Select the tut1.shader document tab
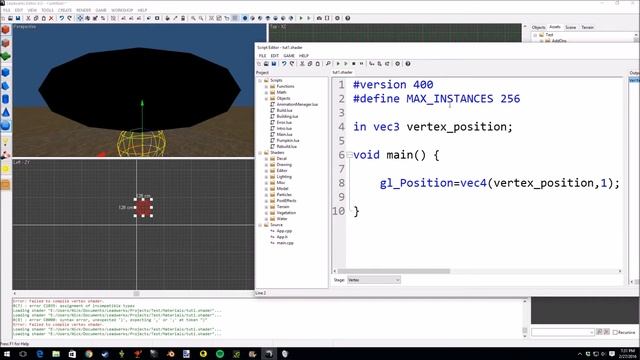Image resolution: width=640 pixels, height=360 pixels. click(342, 72)
